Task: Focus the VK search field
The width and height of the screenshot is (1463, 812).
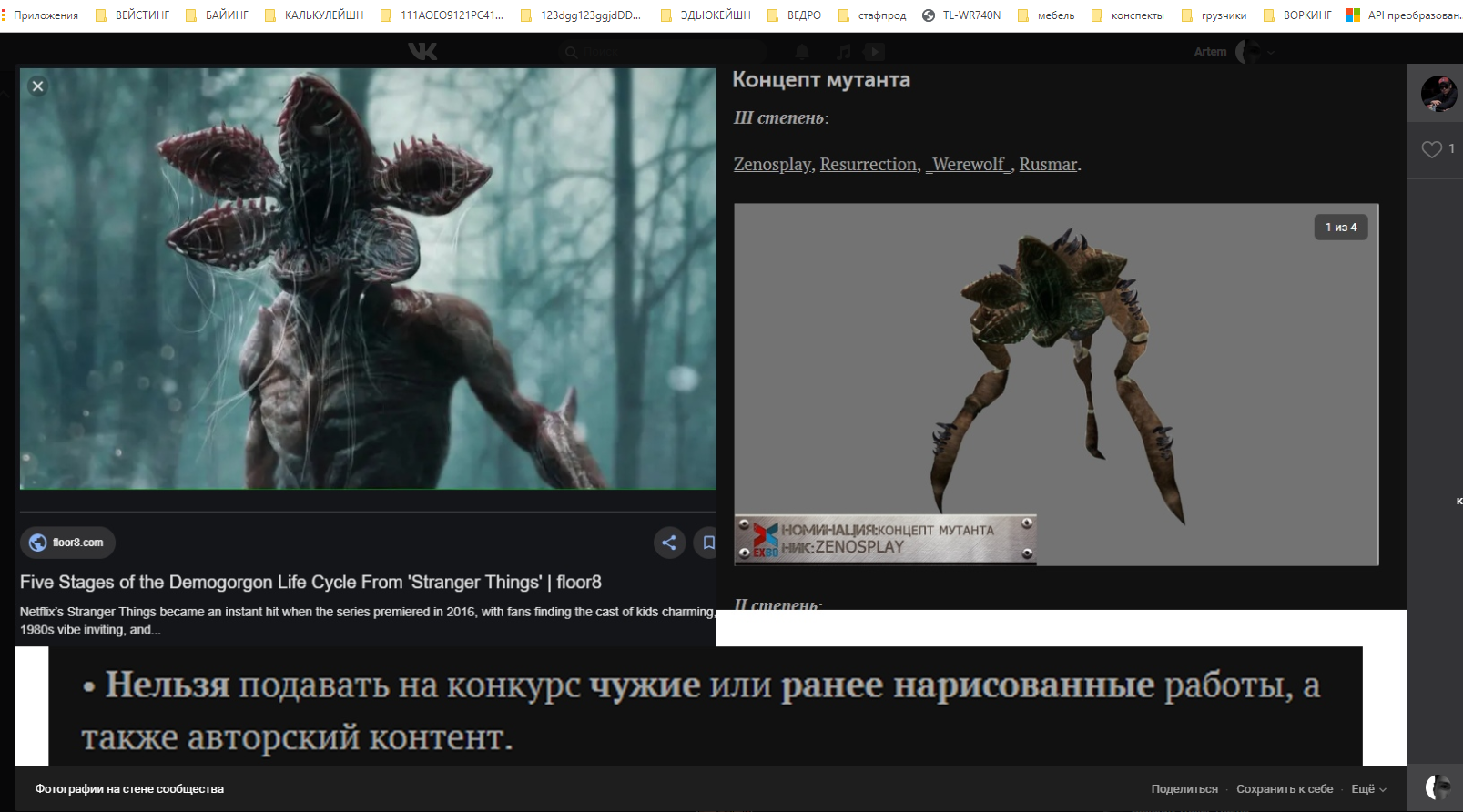Action: click(x=663, y=52)
